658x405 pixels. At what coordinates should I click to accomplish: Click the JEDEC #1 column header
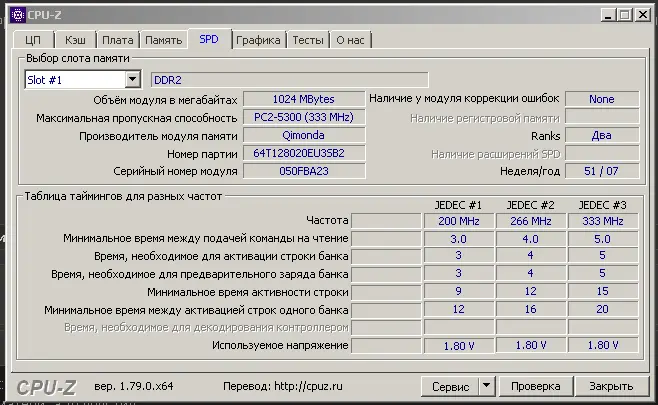pos(458,205)
